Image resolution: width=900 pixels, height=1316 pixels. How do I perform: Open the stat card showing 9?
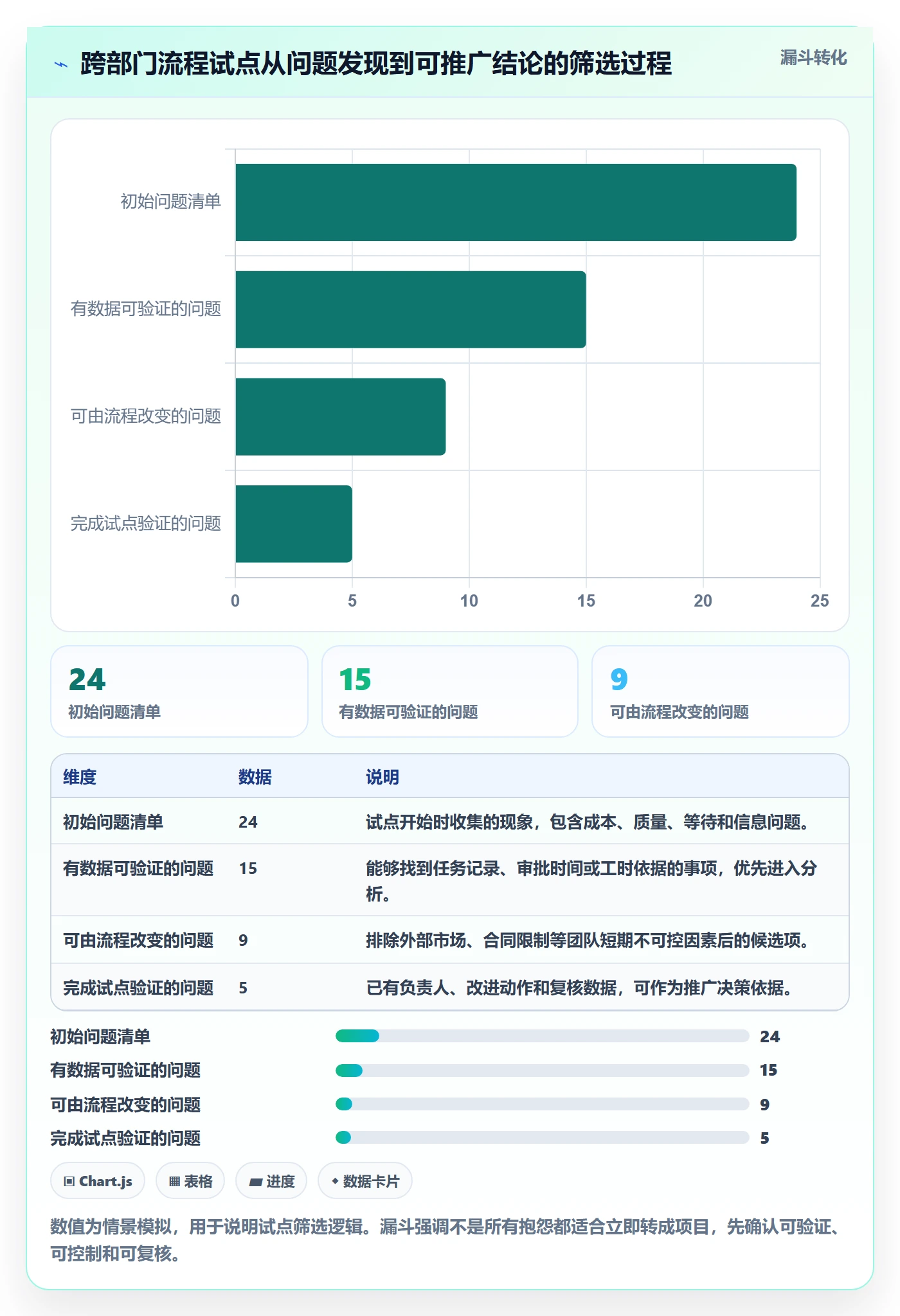click(x=721, y=691)
